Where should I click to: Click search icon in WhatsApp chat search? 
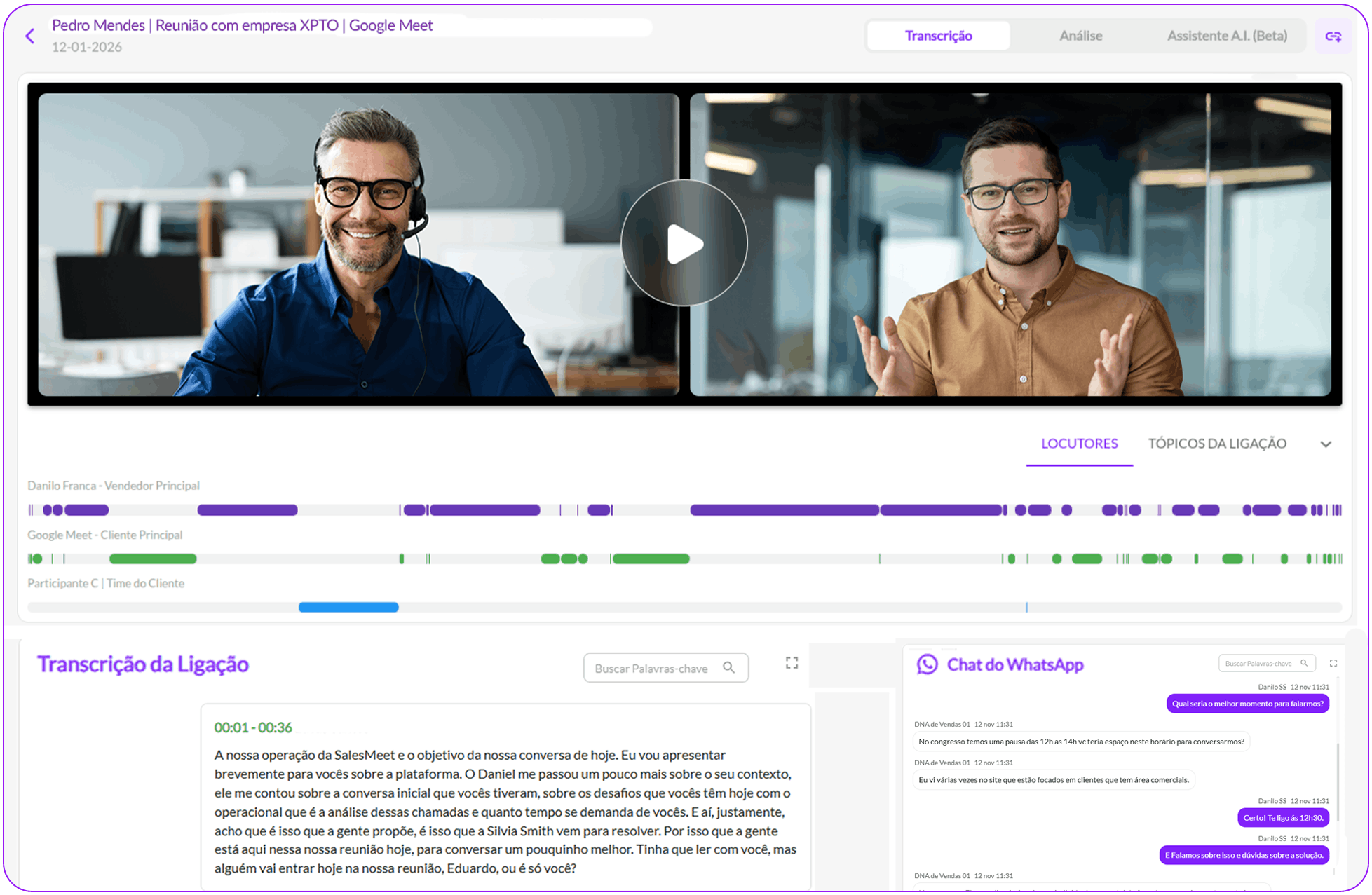pos(1304,663)
